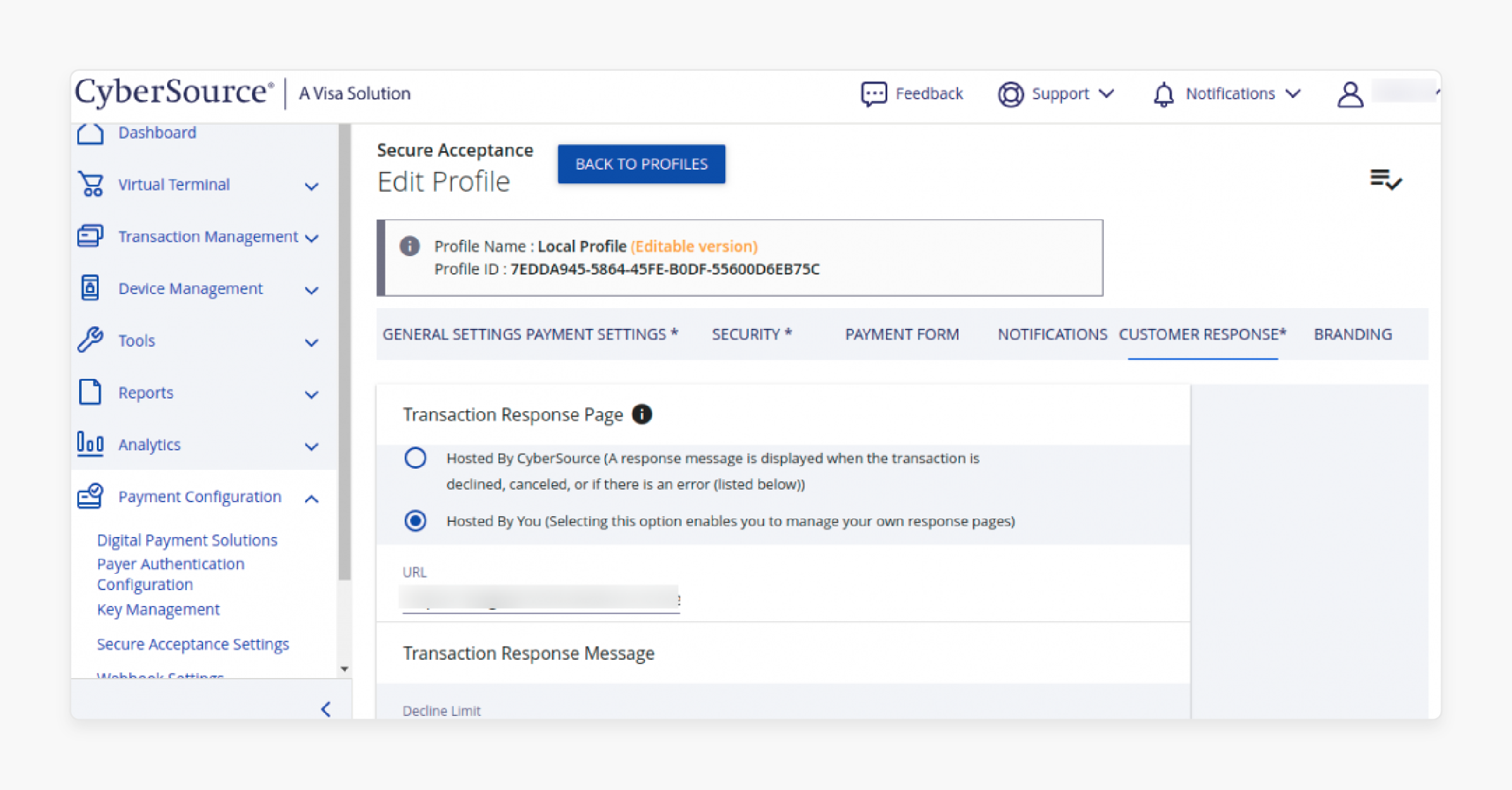This screenshot has height=790, width=1512.
Task: Click the Reports document icon
Action: (90, 392)
